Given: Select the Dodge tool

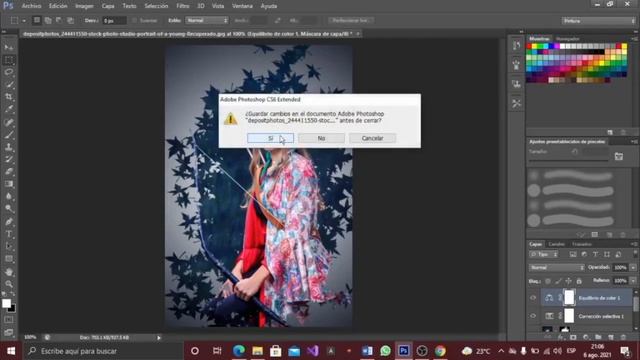Looking at the screenshot, I should pos(9,209).
